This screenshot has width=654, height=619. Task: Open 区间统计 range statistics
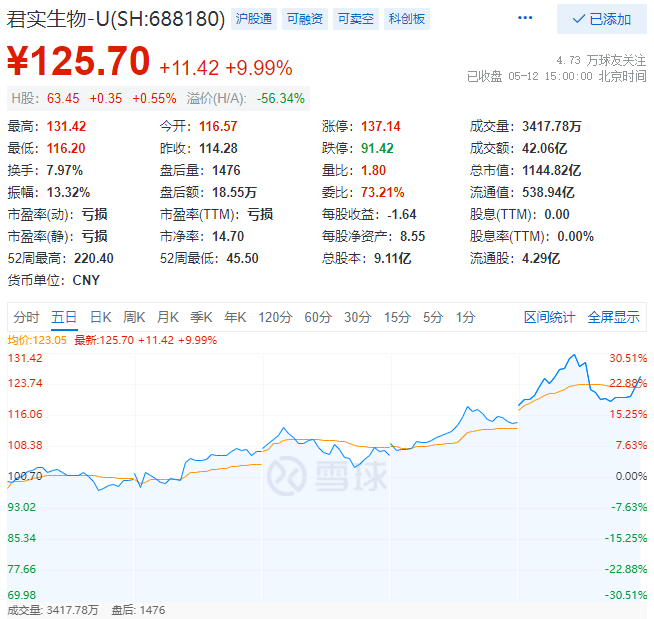pos(549,317)
